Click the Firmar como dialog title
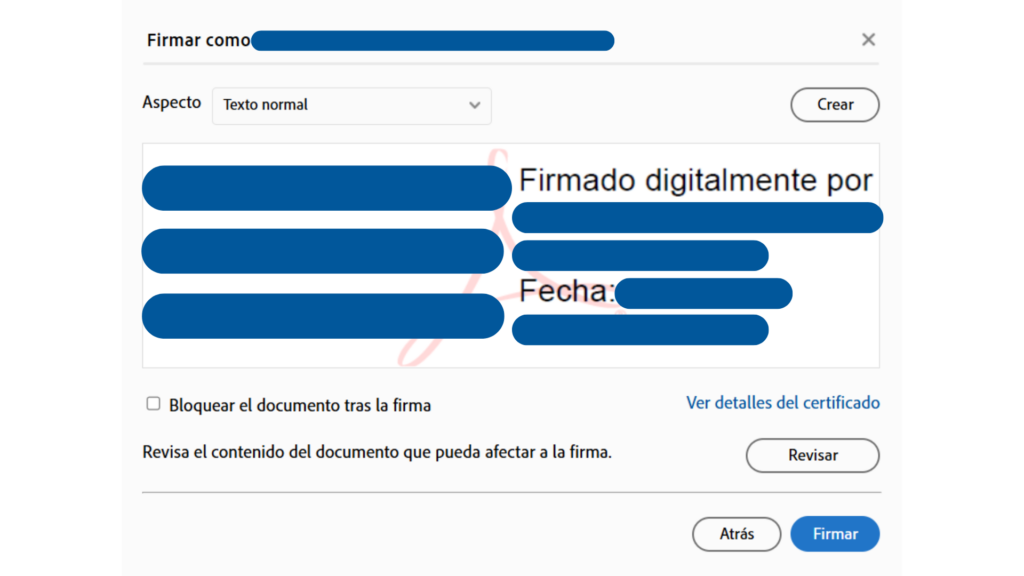The height and width of the screenshot is (576, 1024). pyautogui.click(x=198, y=40)
